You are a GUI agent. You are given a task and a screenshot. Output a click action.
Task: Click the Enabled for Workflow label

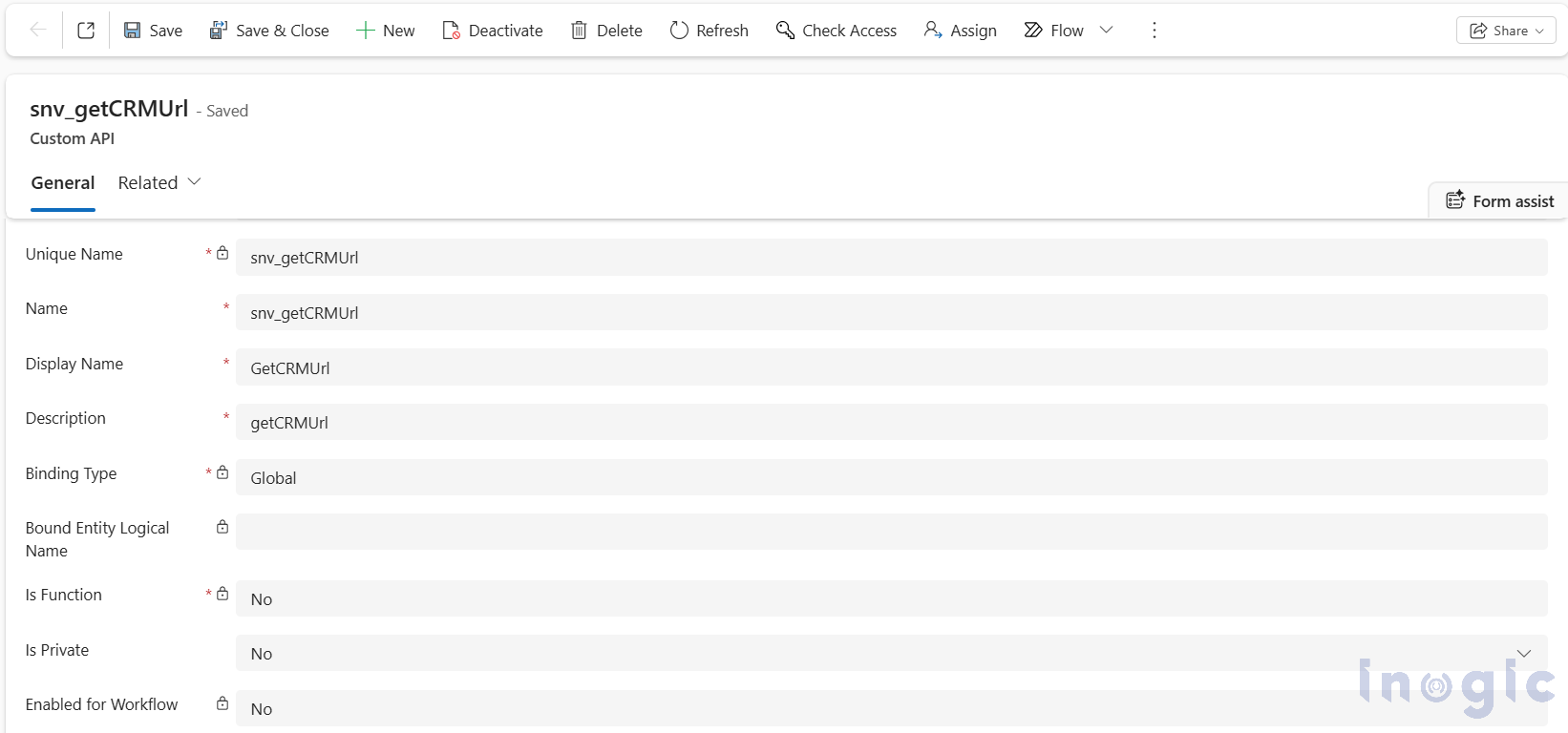click(102, 704)
